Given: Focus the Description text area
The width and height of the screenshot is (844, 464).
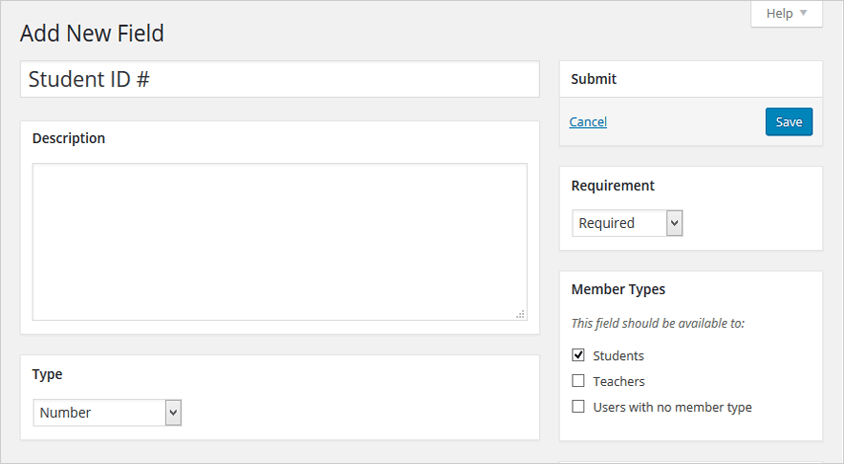Looking at the screenshot, I should point(279,241).
